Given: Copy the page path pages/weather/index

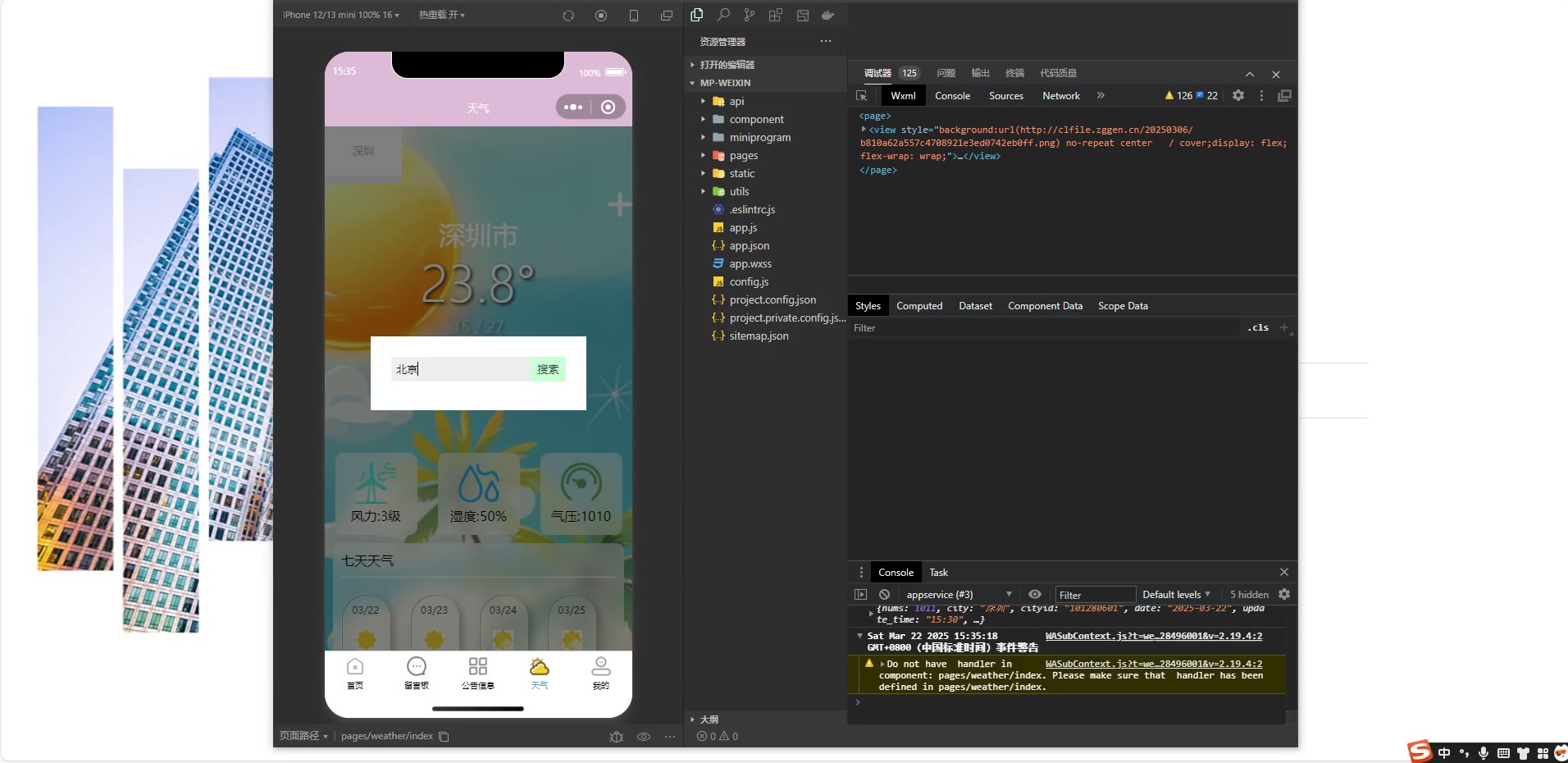Looking at the screenshot, I should coord(444,737).
